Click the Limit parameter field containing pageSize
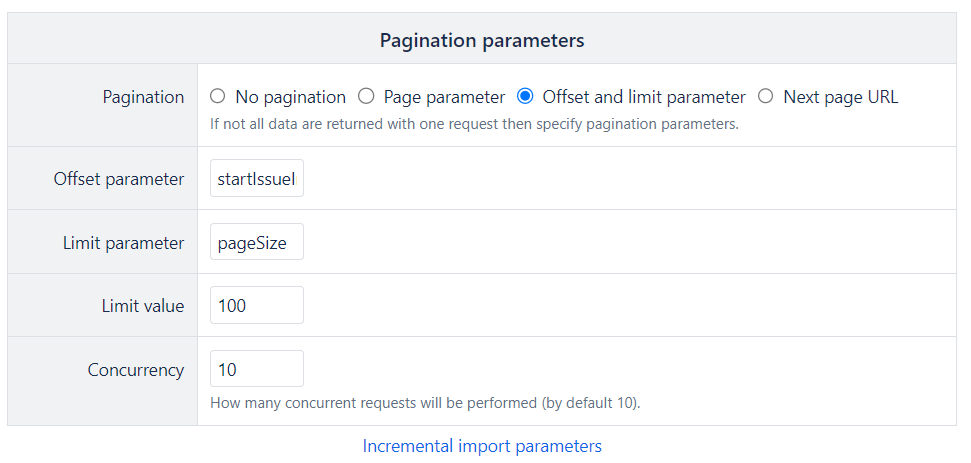 pos(257,243)
